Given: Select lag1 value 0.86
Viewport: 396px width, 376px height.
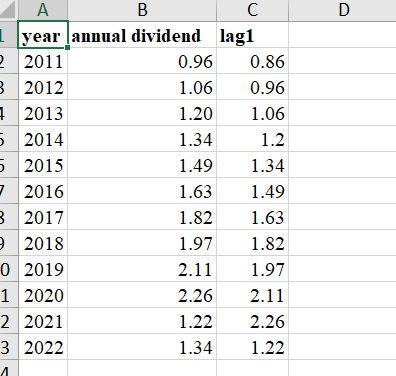Looking at the screenshot, I should (x=252, y=61).
